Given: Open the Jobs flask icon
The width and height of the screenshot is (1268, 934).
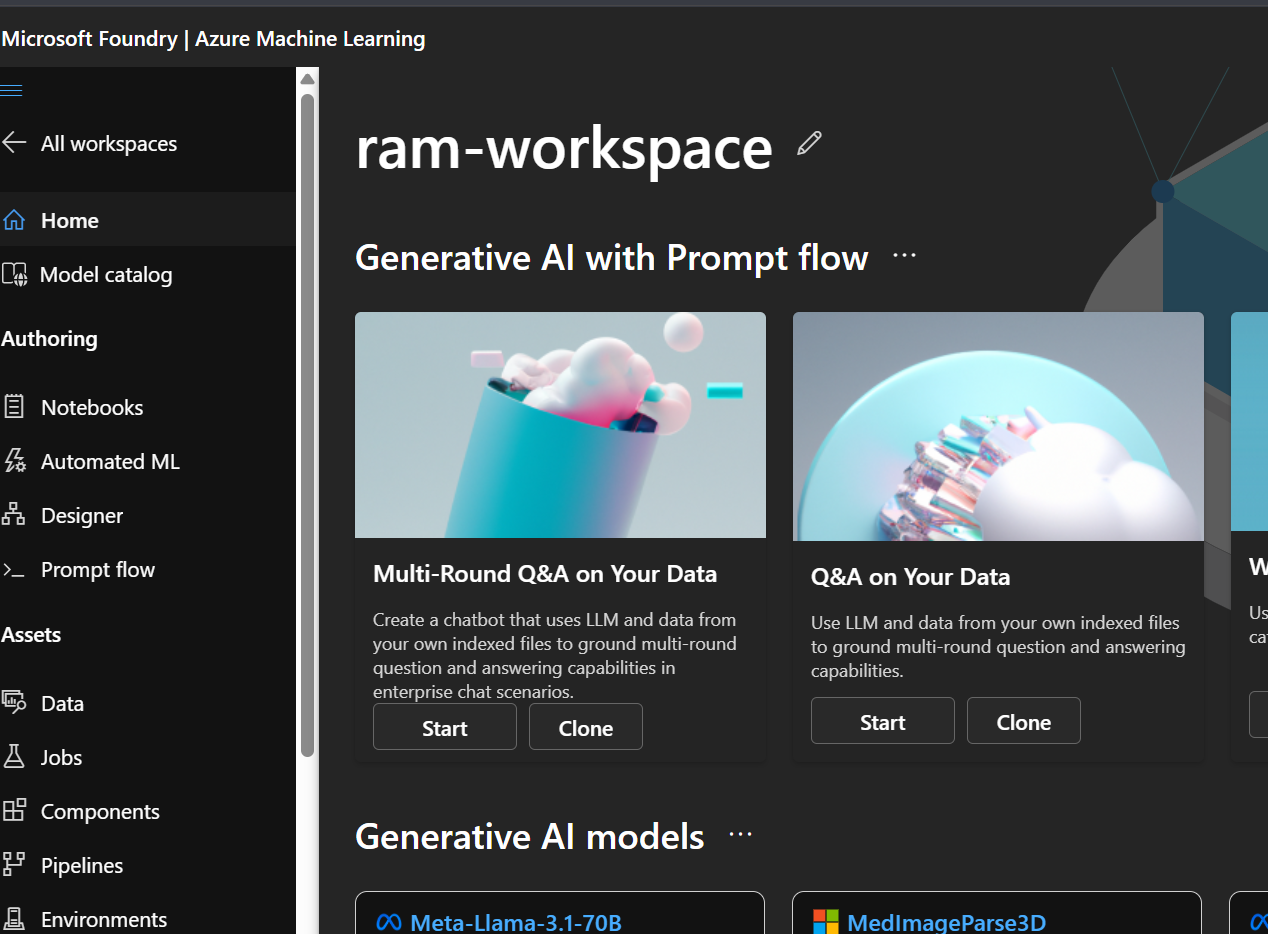Looking at the screenshot, I should coord(14,757).
